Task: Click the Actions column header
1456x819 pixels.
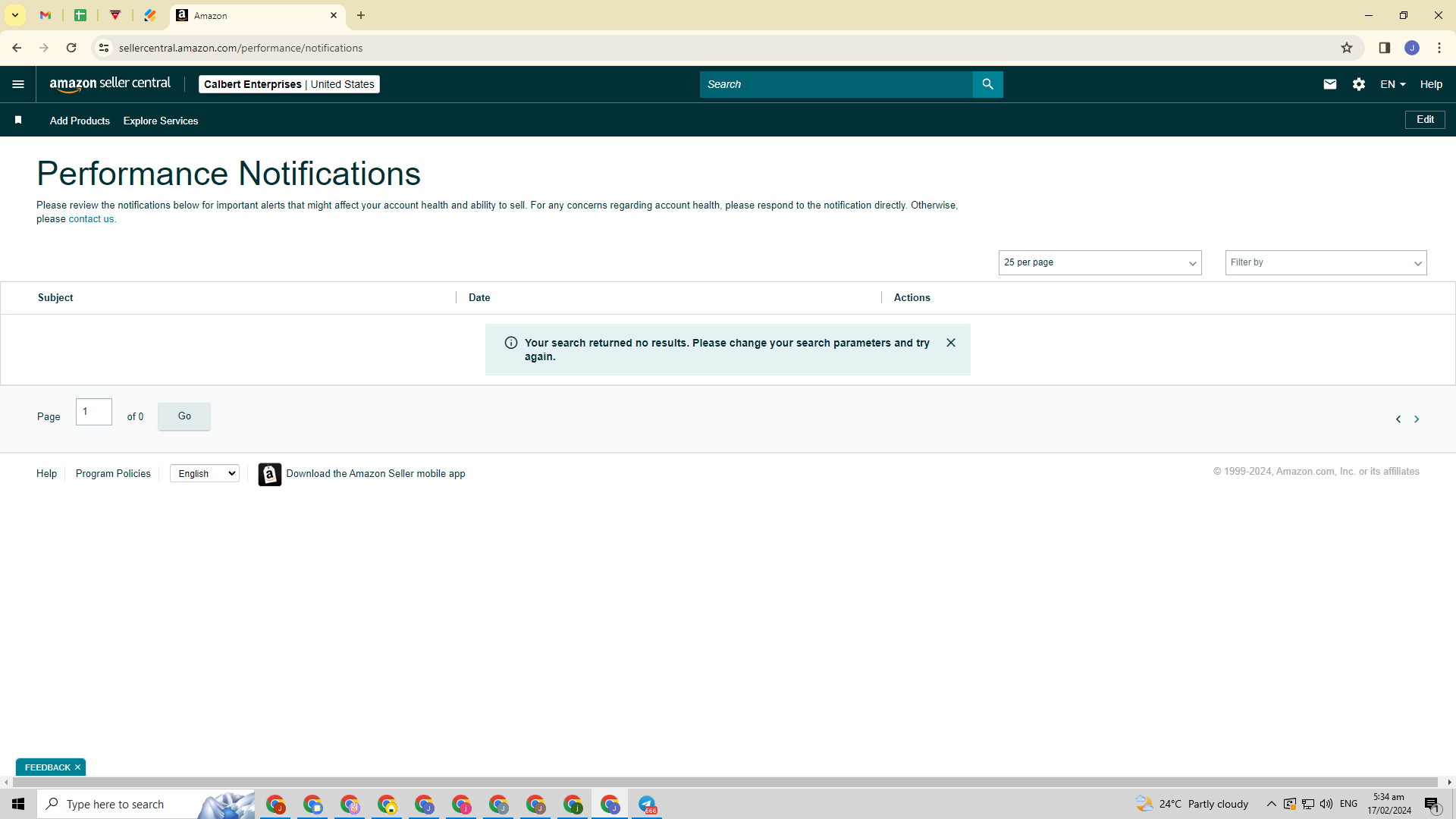Action: tap(912, 298)
